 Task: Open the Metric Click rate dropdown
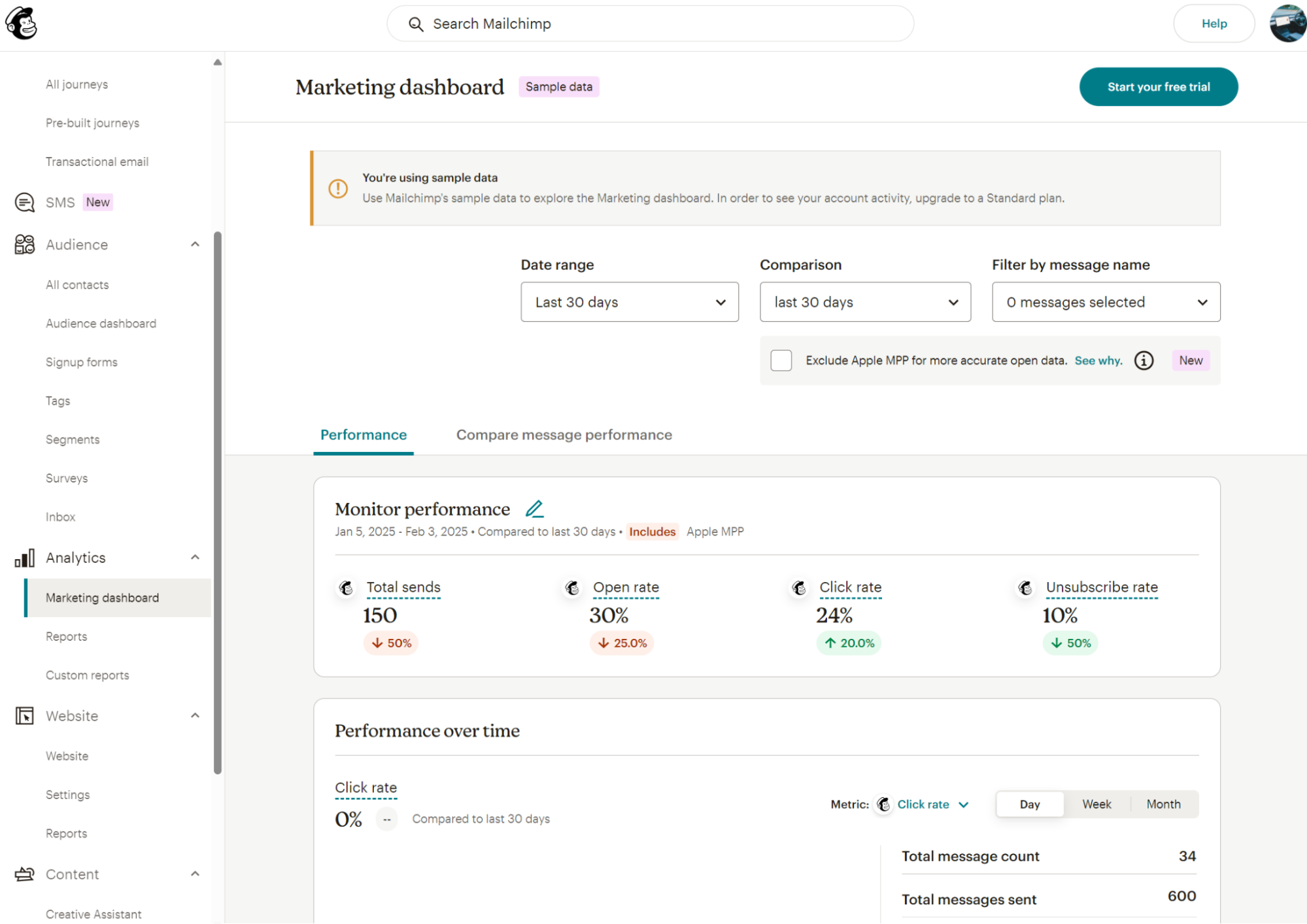pyautogui.click(x=932, y=804)
